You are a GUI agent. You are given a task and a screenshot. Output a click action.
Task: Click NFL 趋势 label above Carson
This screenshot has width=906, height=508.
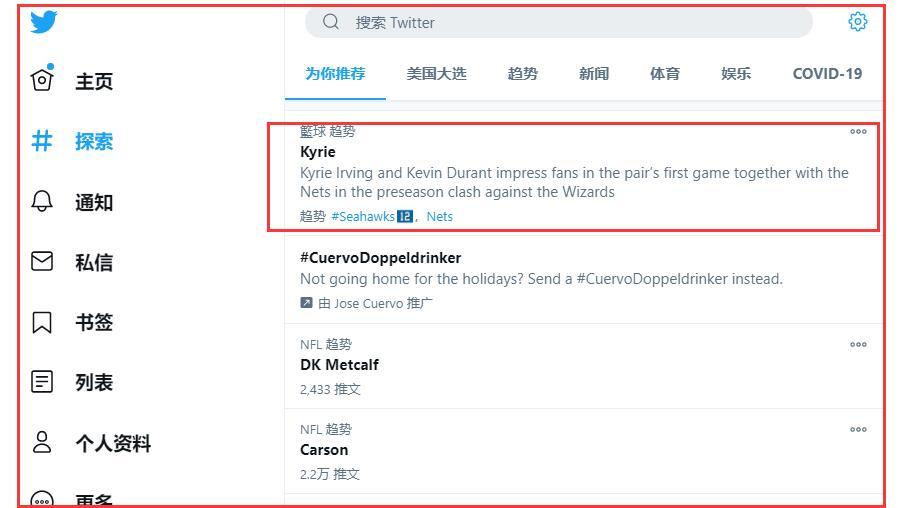pyautogui.click(x=326, y=429)
